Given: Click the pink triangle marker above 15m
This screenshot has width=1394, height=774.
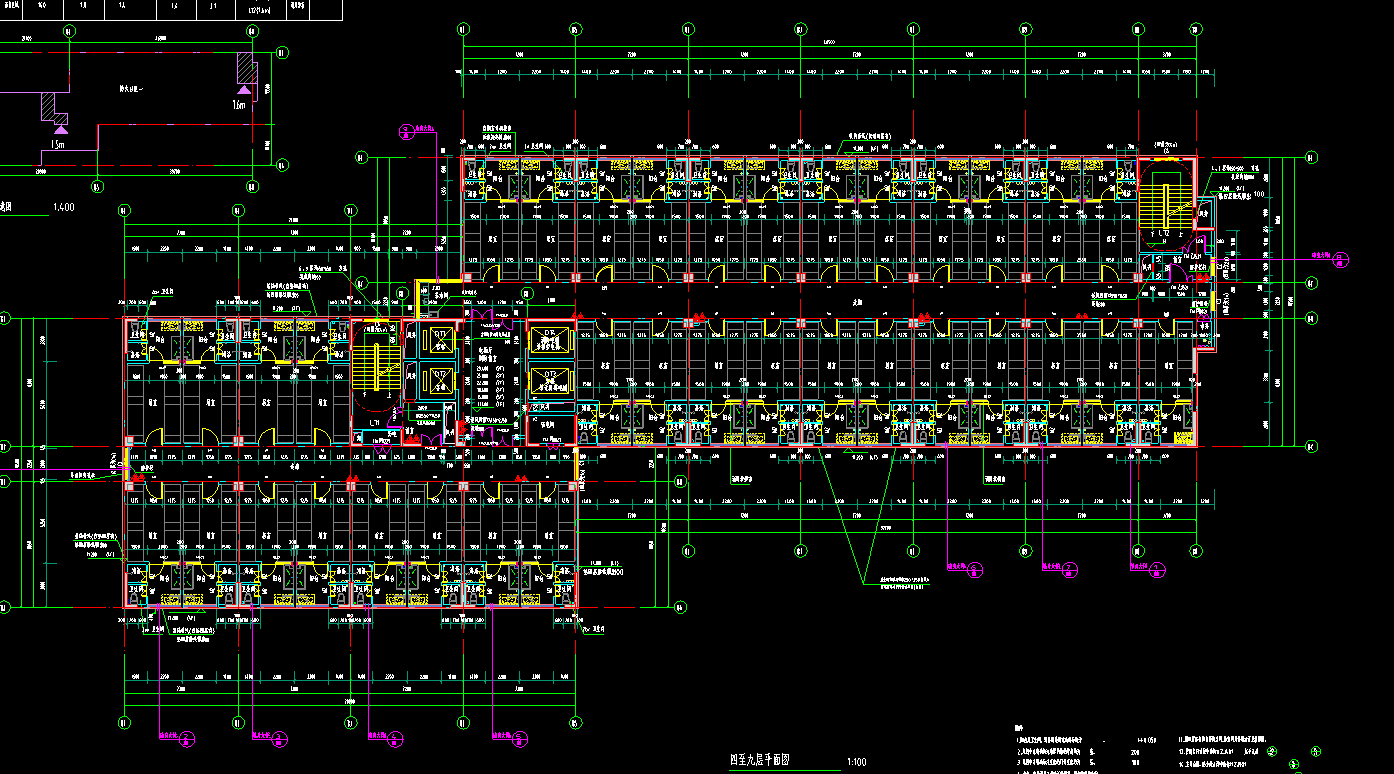Looking at the screenshot, I should tap(60, 128).
